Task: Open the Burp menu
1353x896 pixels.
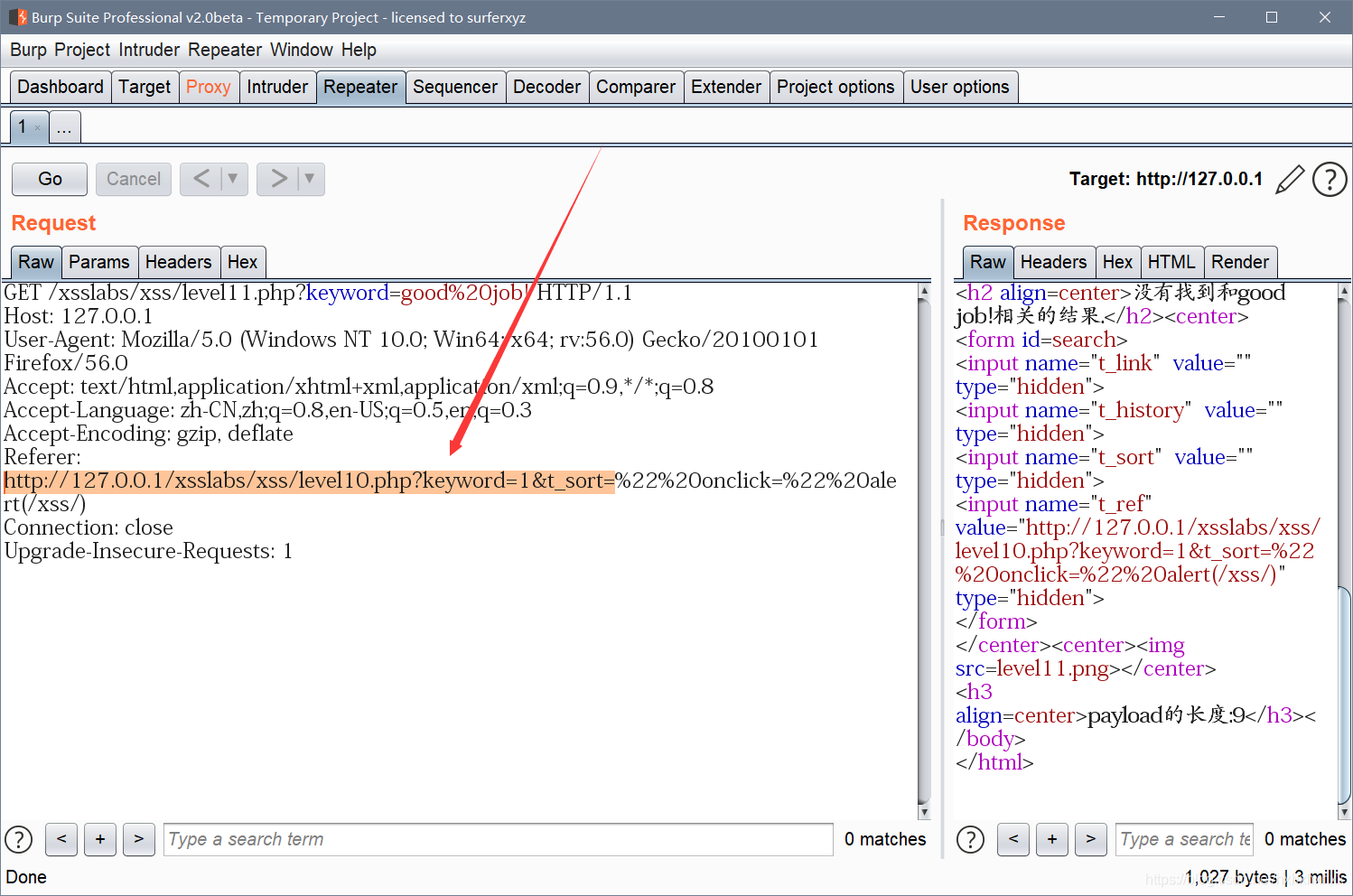Action: pyautogui.click(x=28, y=50)
